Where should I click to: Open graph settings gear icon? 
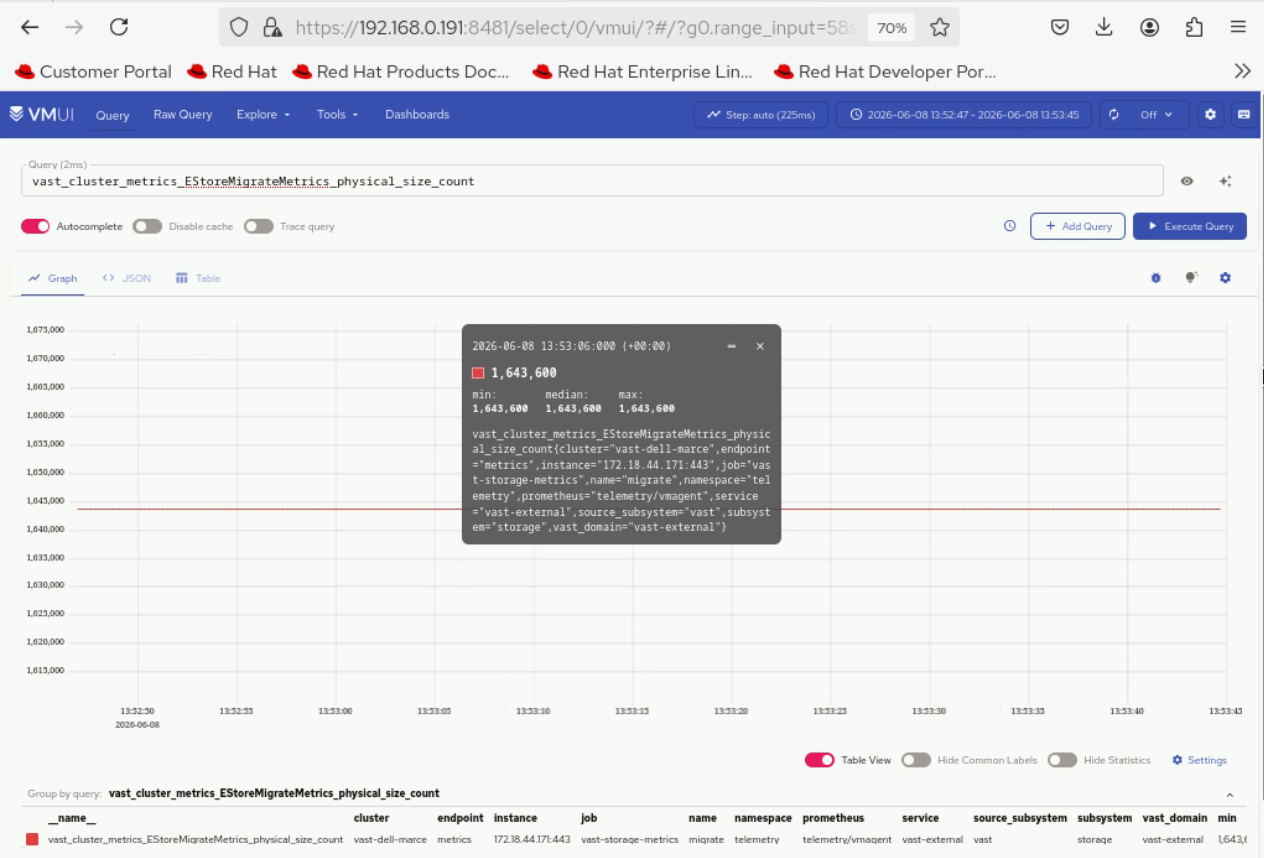point(1225,278)
